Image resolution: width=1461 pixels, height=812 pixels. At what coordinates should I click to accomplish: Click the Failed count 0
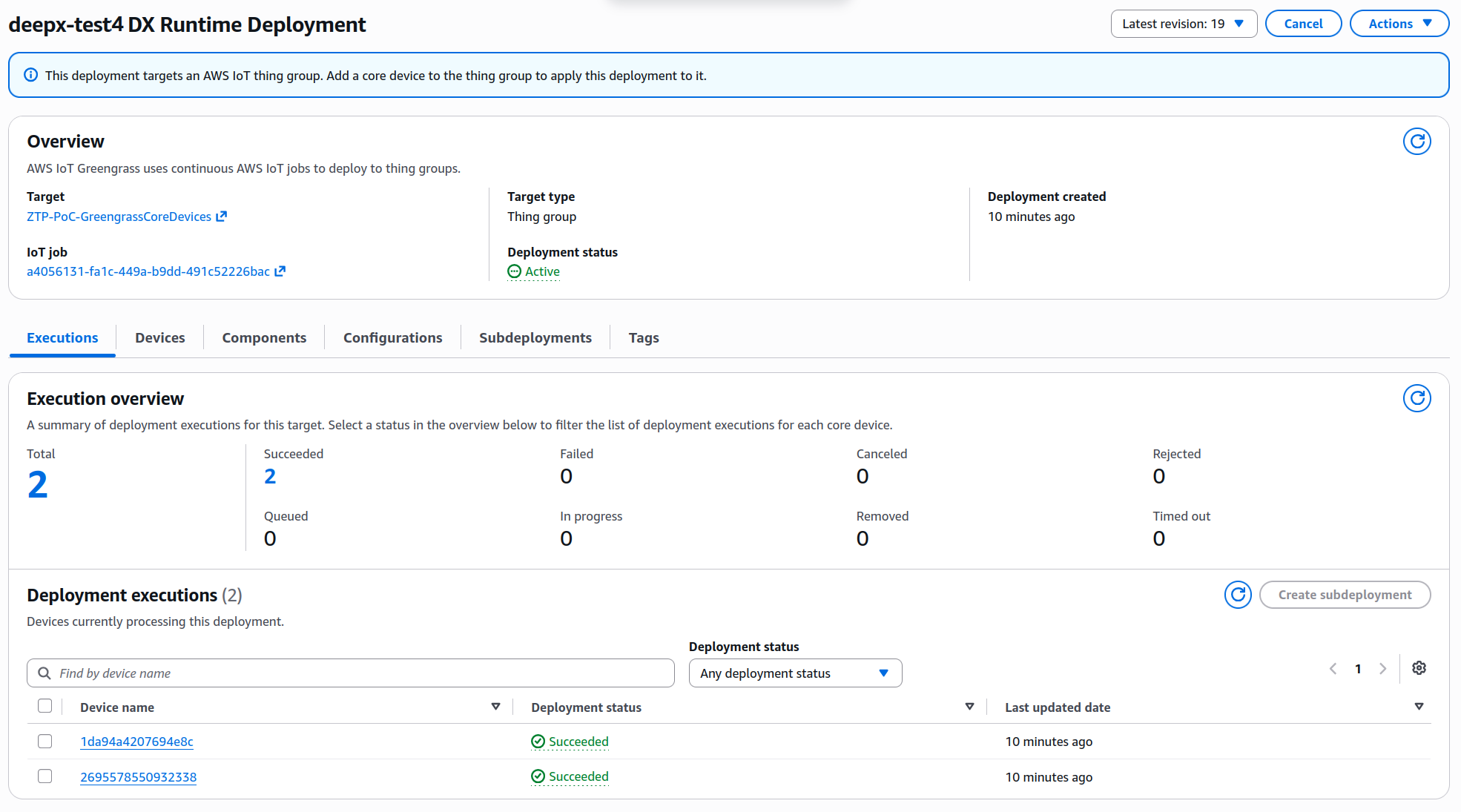pos(567,476)
